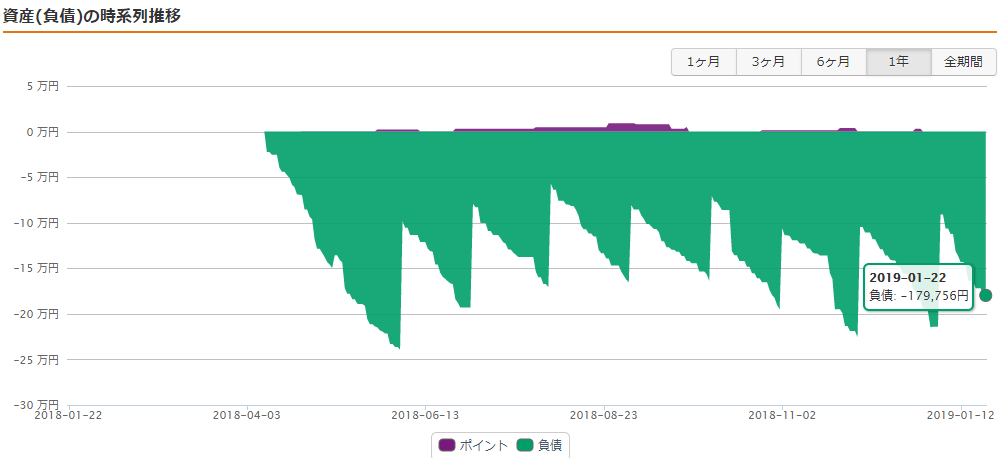1007x458 pixels.
Task: Click the -10 万円 axis label
Action: (37, 223)
